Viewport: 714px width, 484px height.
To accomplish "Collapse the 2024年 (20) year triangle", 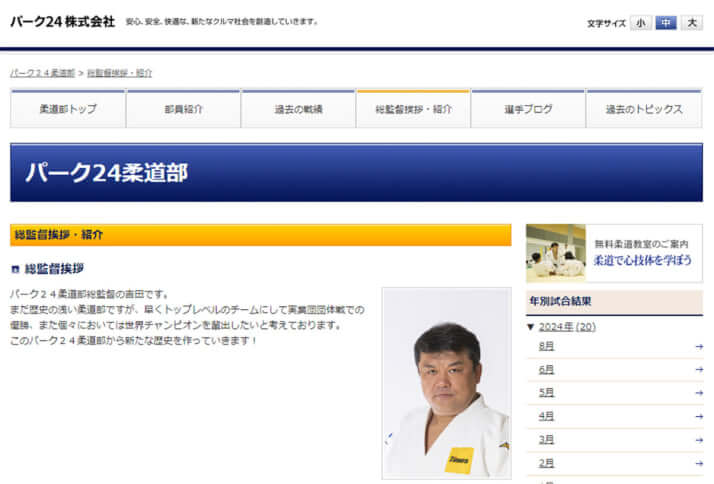I will pyautogui.click(x=530, y=326).
